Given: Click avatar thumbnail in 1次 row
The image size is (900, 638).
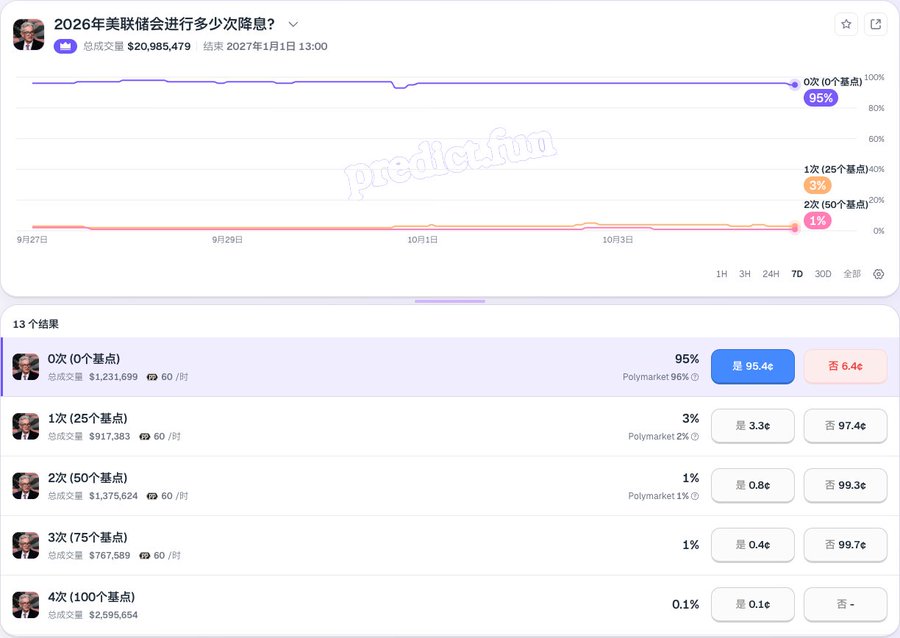Looking at the screenshot, I should coord(26,427).
